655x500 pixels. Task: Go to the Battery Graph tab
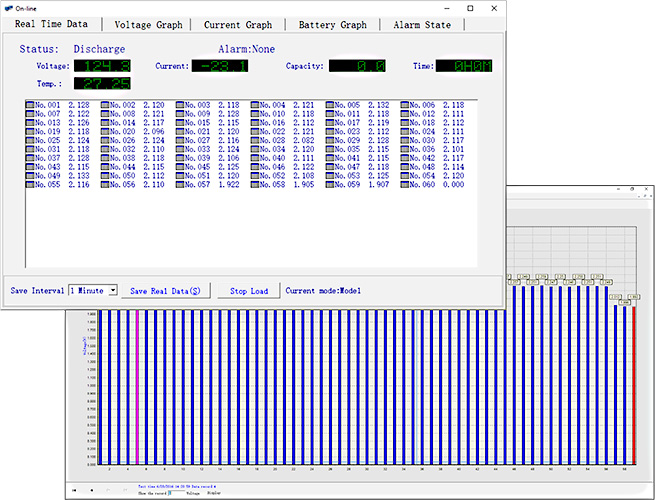coord(332,24)
